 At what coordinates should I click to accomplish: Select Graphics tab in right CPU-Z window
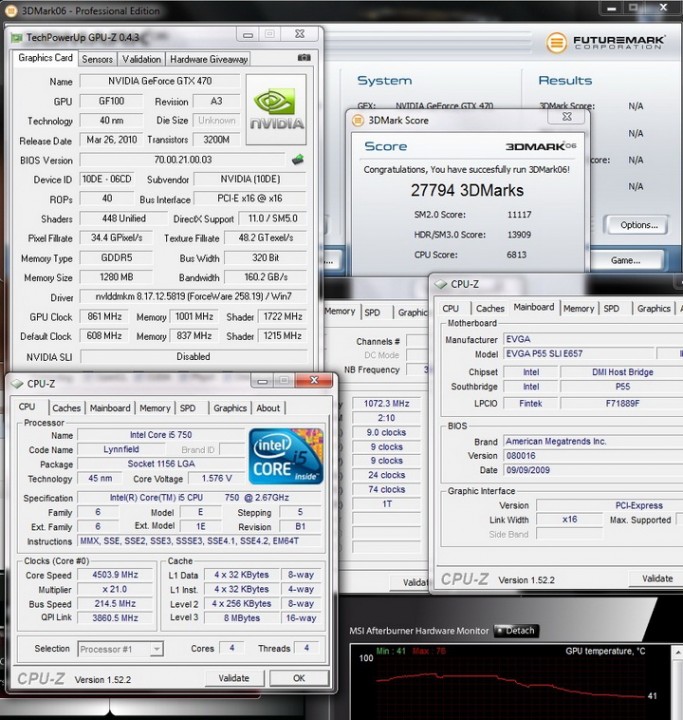point(654,309)
